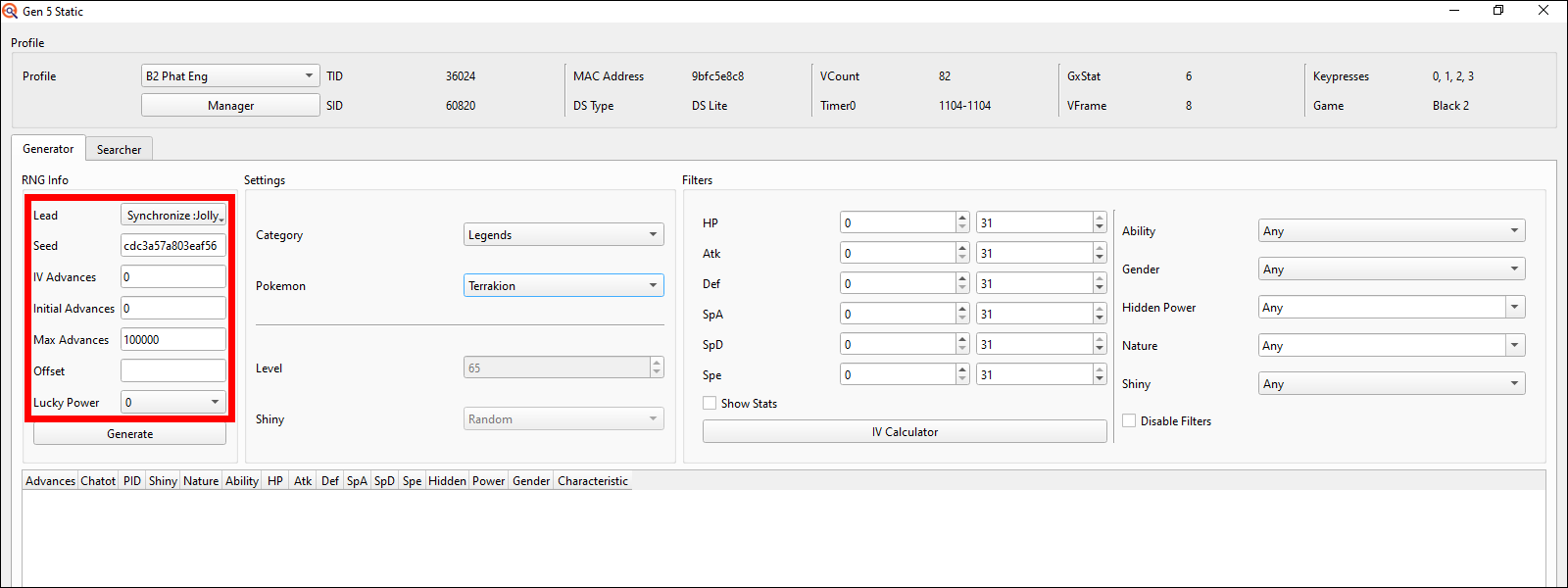Open the Shiny filter dropdown
The width and height of the screenshot is (1568, 588).
1392,383
